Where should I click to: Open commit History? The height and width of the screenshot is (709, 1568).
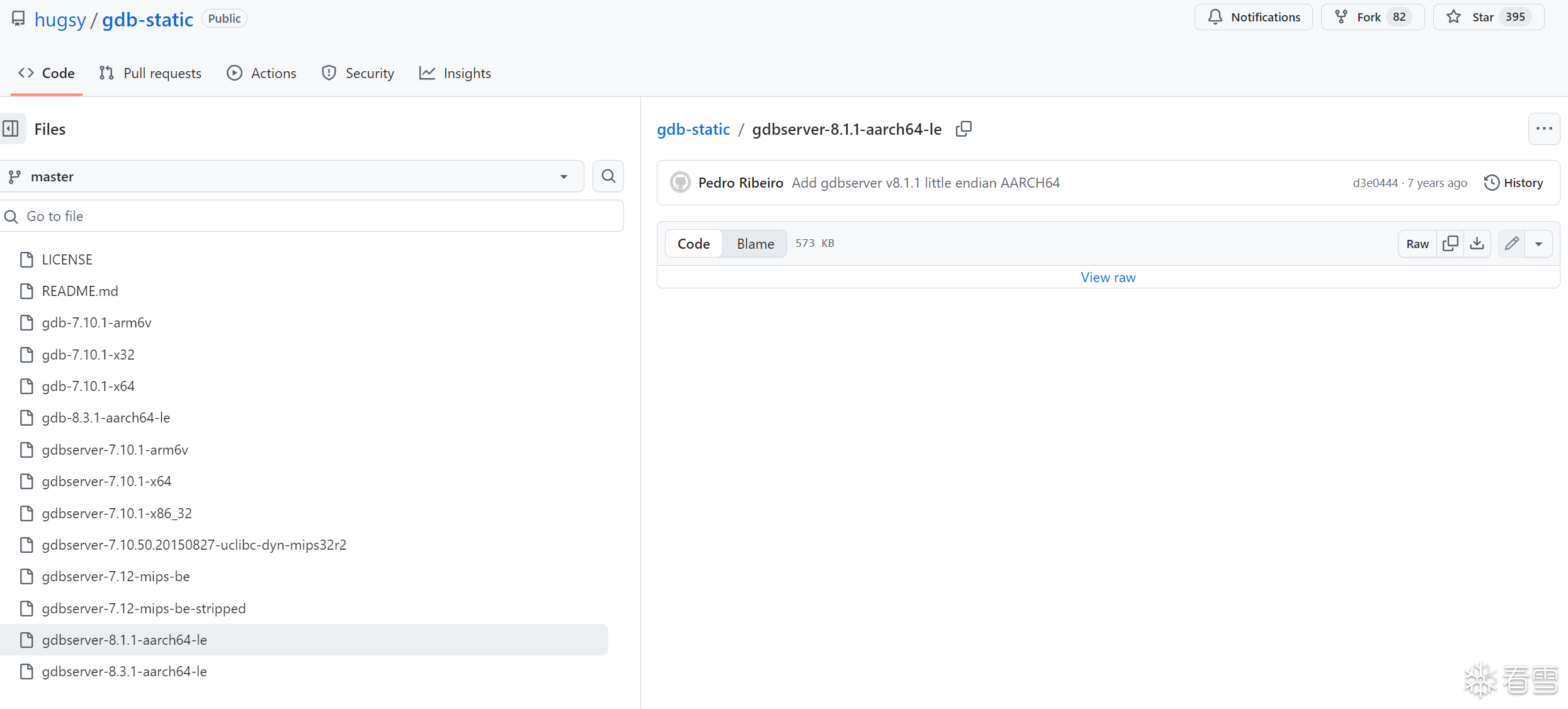pyautogui.click(x=1513, y=183)
